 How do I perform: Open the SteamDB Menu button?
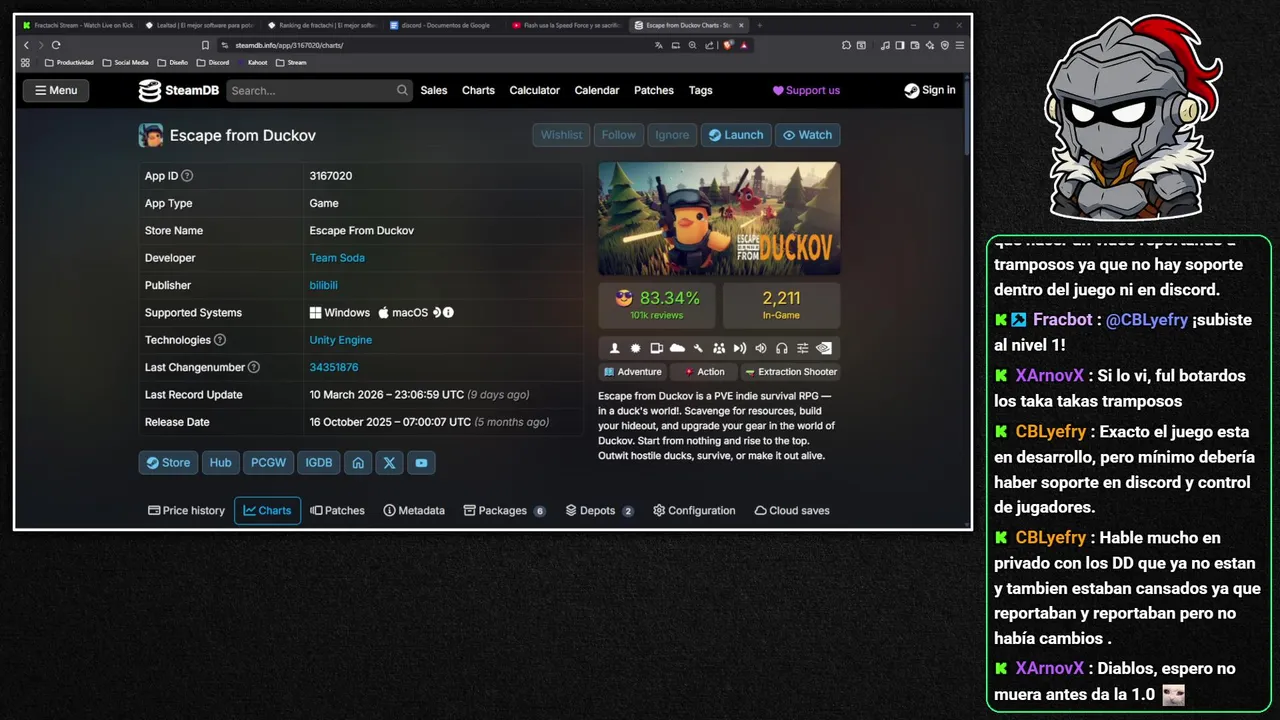click(56, 90)
